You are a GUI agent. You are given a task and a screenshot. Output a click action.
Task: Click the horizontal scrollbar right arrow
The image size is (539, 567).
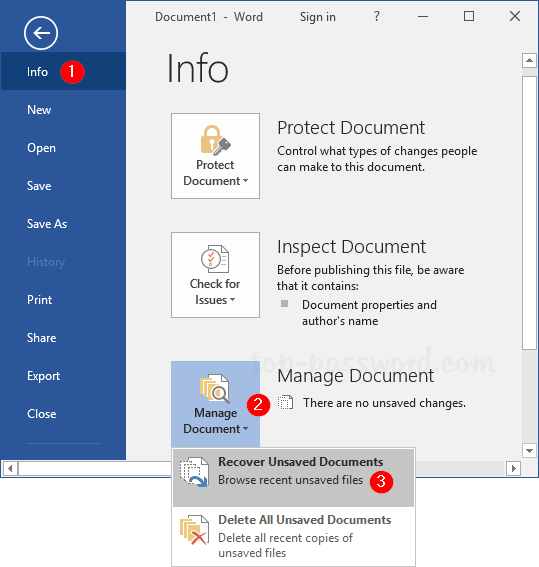(x=513, y=469)
